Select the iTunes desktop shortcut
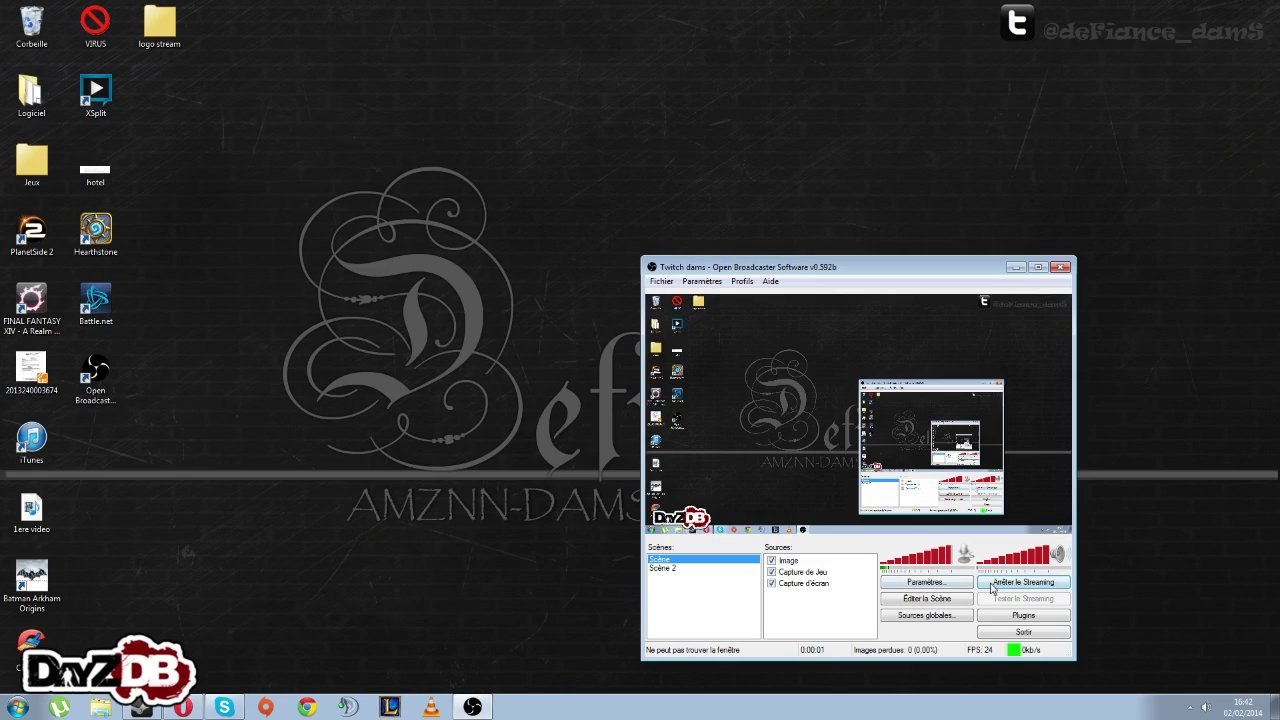Viewport: 1280px width, 720px height. pyautogui.click(x=31, y=443)
